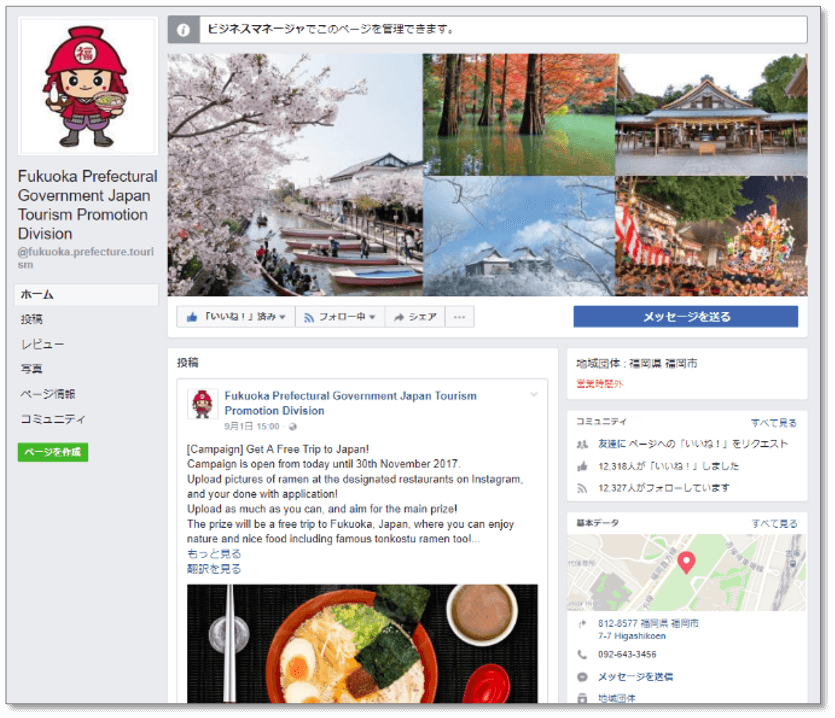The height and width of the screenshot is (718, 835).
Task: Click the 12,327人がフォローしています text
Action: pyautogui.click(x=664, y=488)
